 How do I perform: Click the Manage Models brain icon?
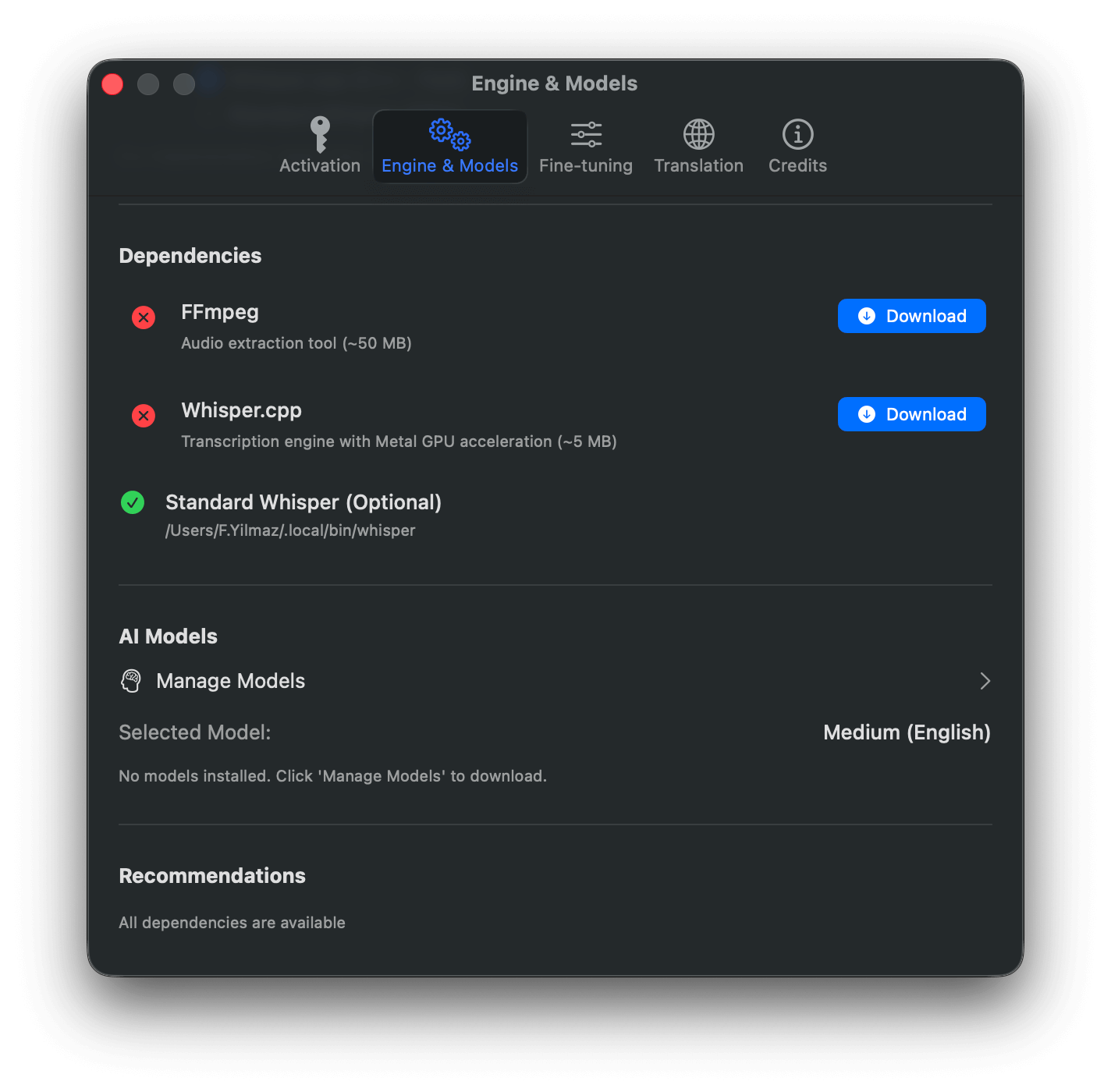(x=132, y=680)
